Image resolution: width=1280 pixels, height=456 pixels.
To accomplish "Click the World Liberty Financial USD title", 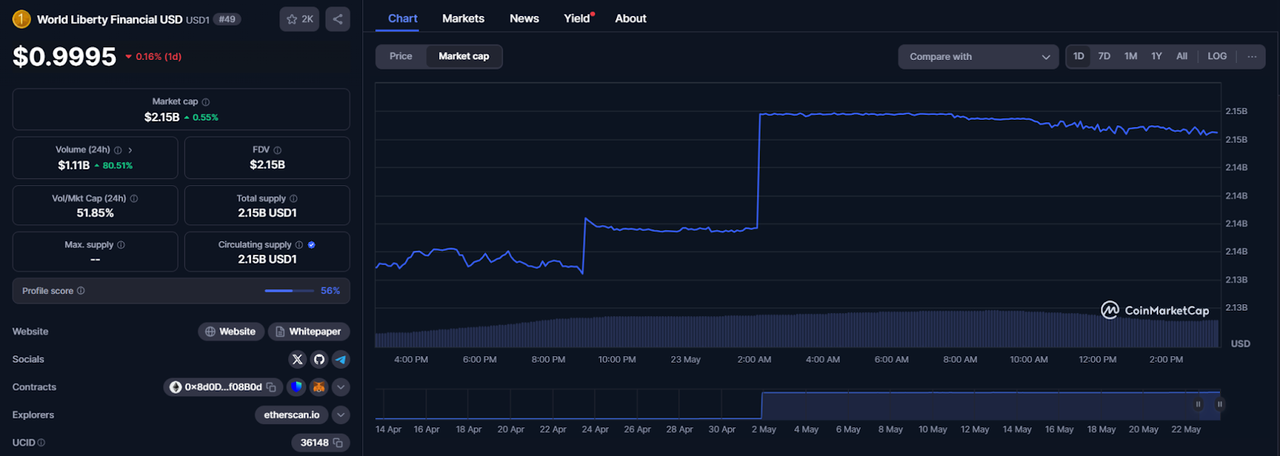I will (110, 19).
